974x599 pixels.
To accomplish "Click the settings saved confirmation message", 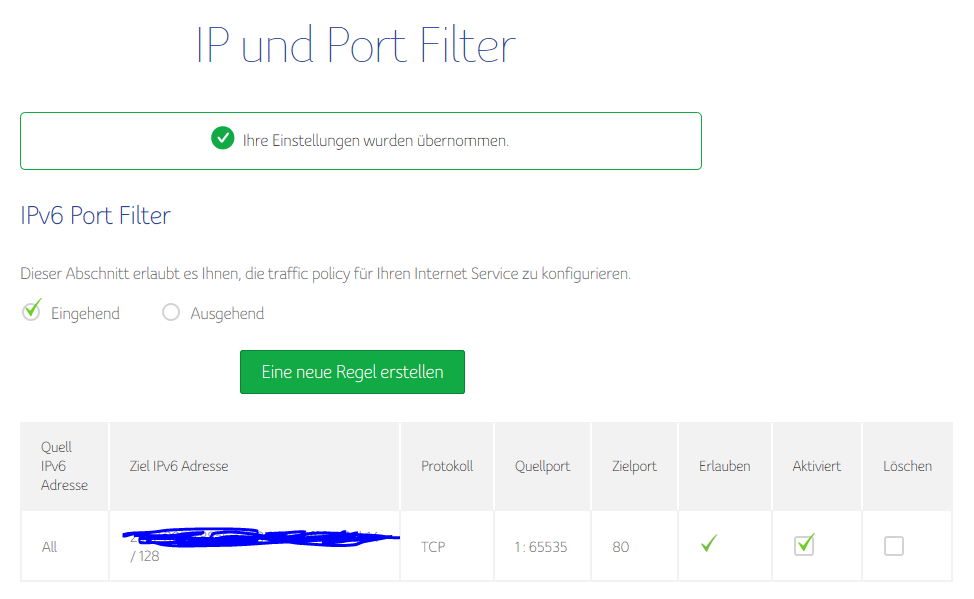I will tap(376, 141).
